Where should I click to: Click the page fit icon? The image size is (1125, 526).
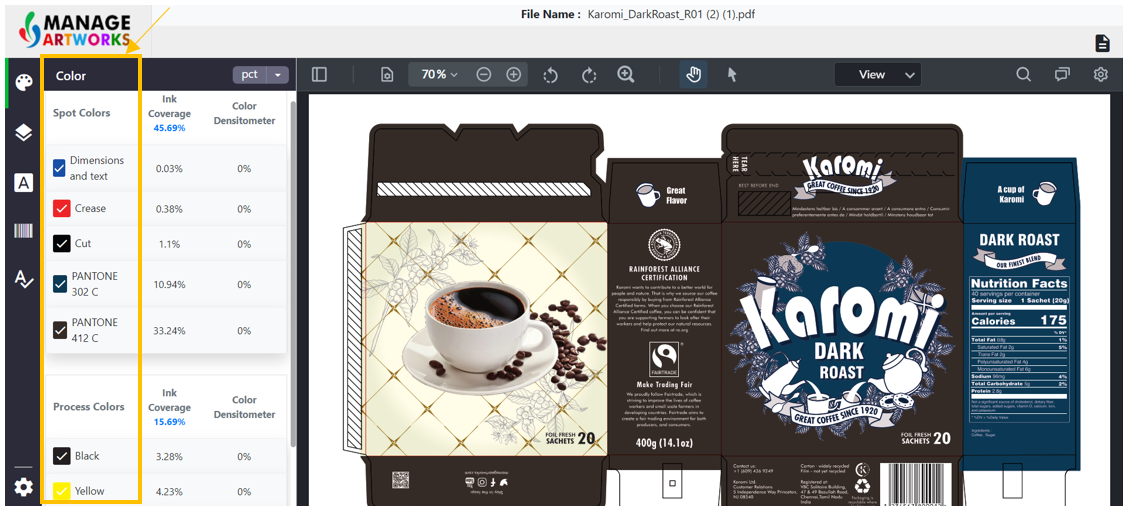click(387, 75)
